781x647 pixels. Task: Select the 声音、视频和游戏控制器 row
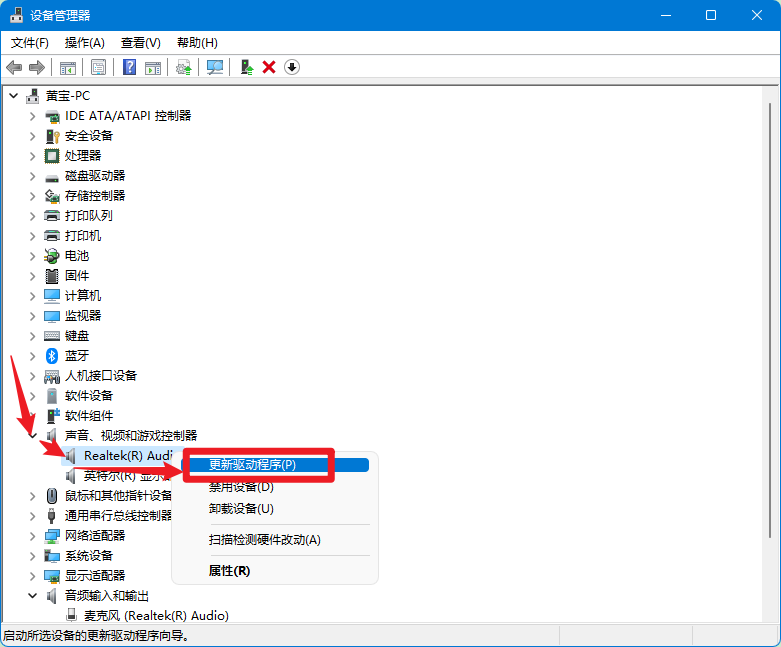click(131, 436)
